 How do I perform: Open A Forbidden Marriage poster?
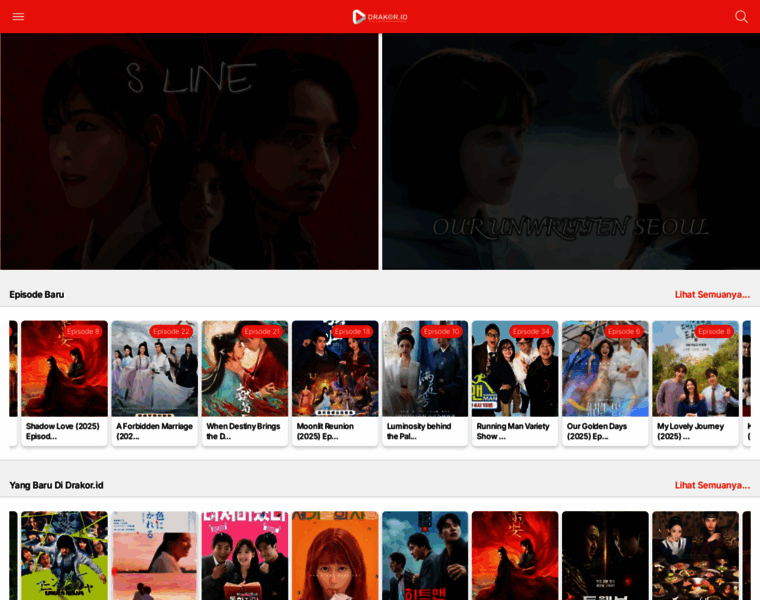point(155,368)
